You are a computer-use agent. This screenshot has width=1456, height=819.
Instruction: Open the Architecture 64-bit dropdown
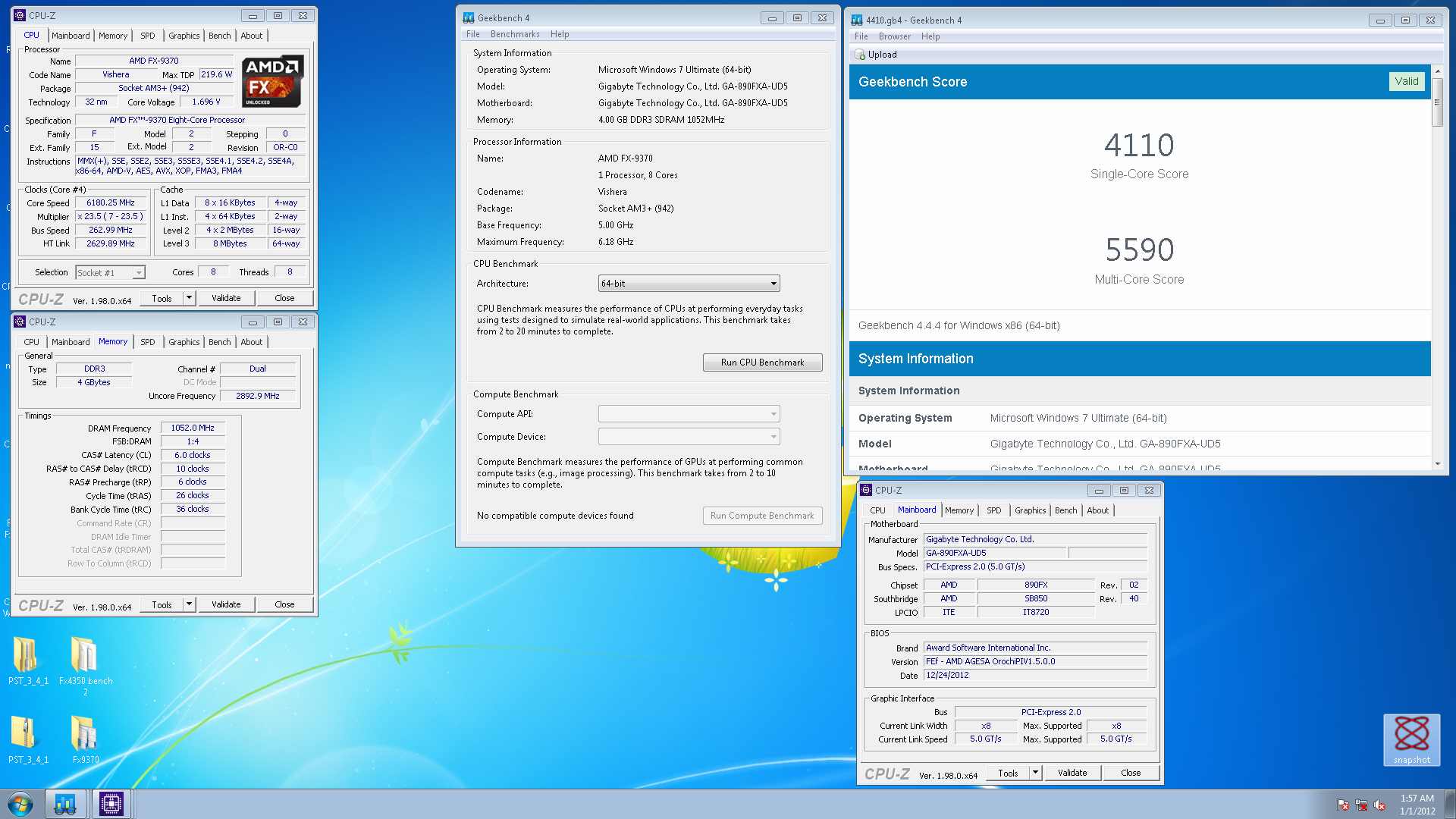pos(689,284)
